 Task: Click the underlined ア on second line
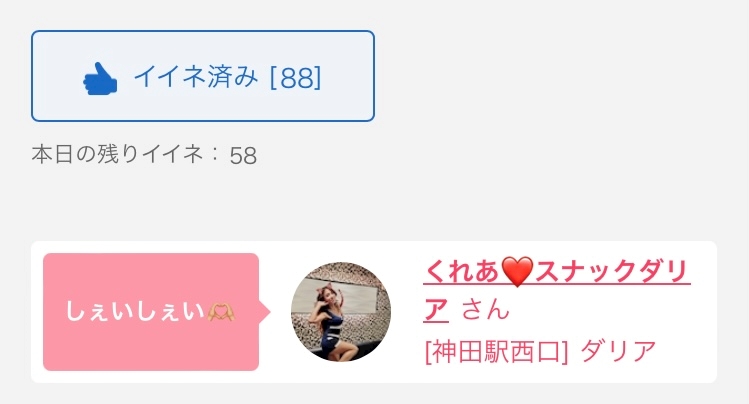[436, 309]
